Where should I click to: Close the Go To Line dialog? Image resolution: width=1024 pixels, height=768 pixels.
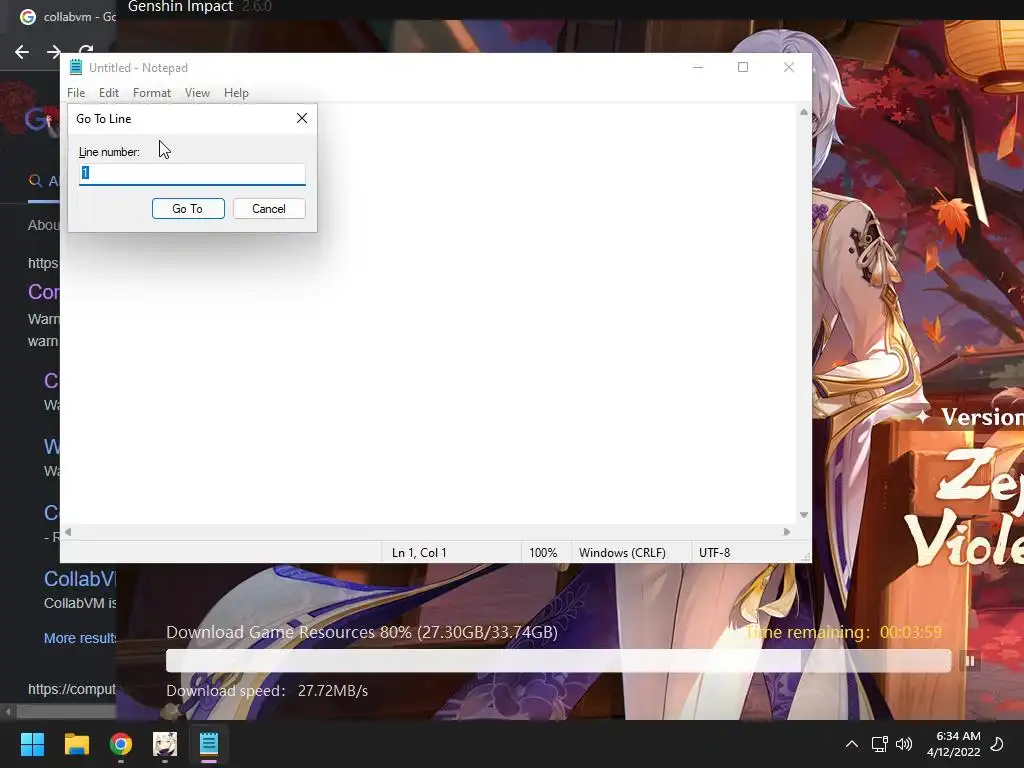[302, 118]
